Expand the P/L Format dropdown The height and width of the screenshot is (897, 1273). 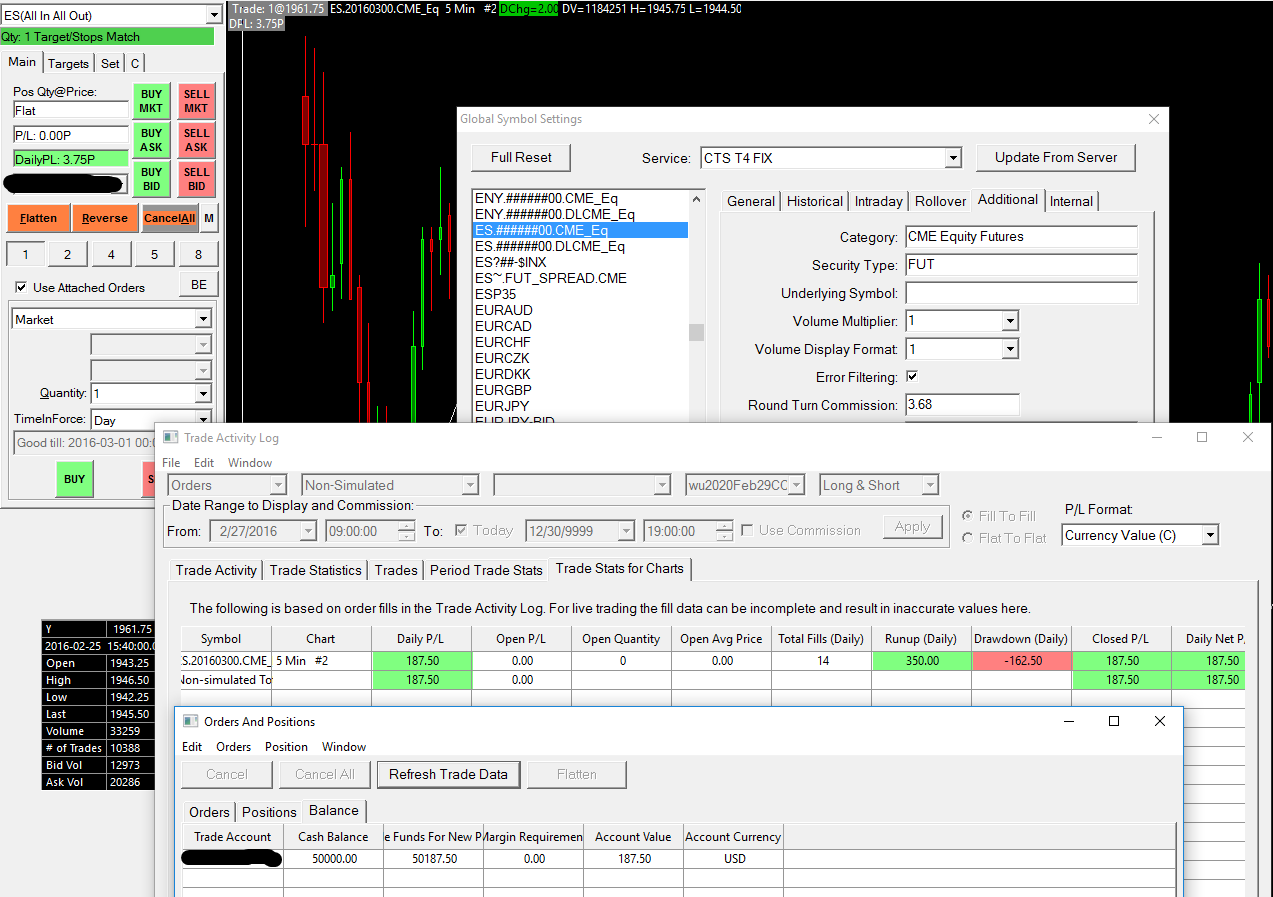[x=1210, y=536]
